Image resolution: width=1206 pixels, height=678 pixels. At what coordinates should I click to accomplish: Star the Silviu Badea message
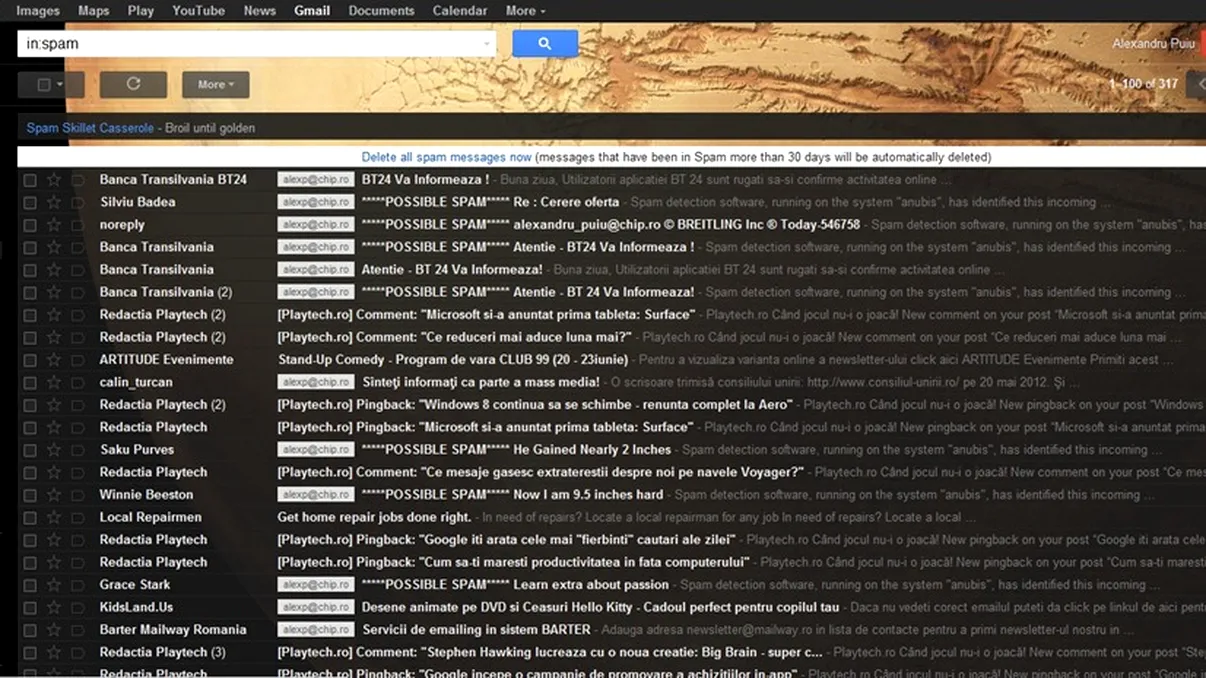54,202
